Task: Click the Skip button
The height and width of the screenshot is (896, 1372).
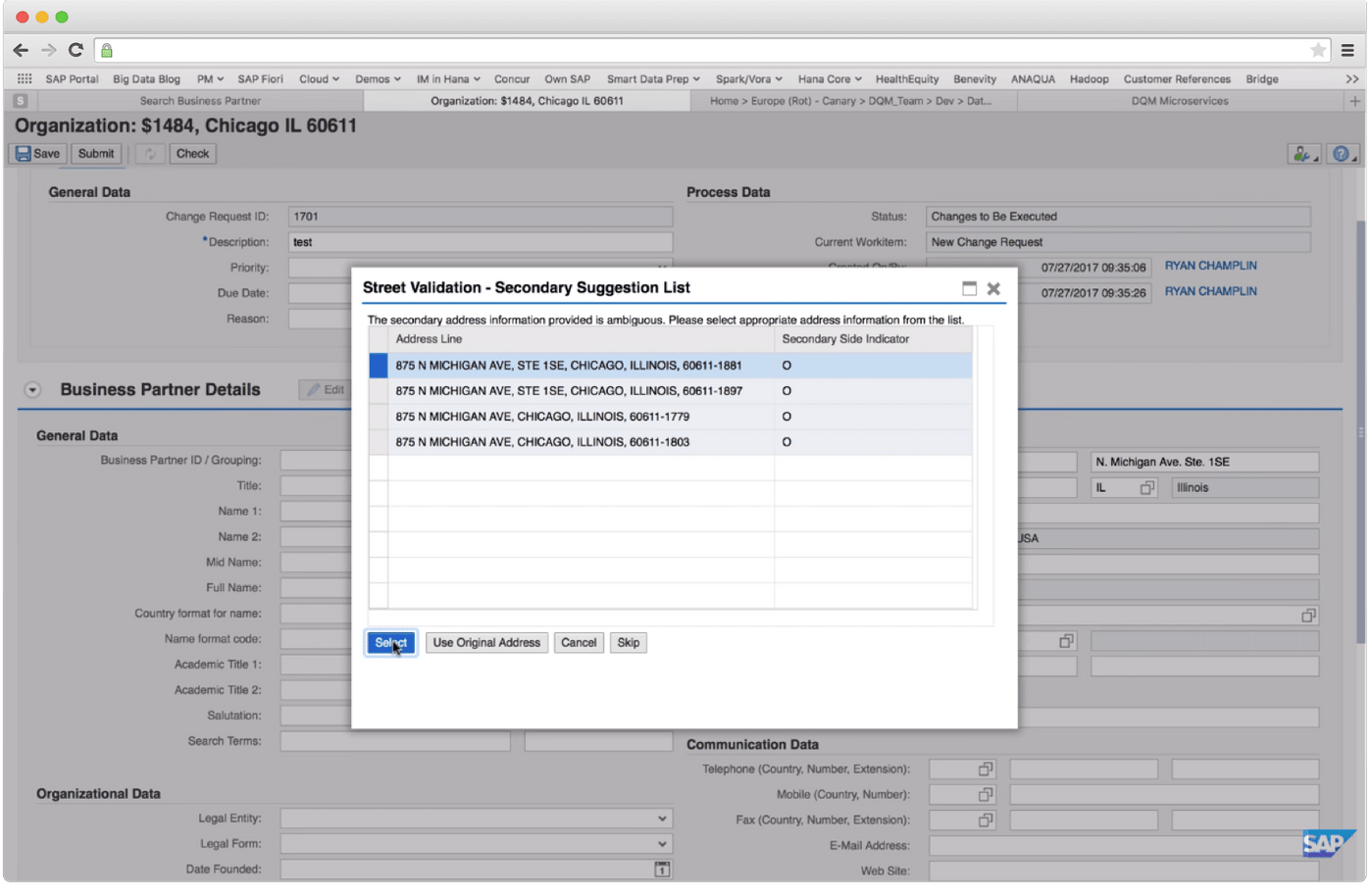Action: coord(629,643)
